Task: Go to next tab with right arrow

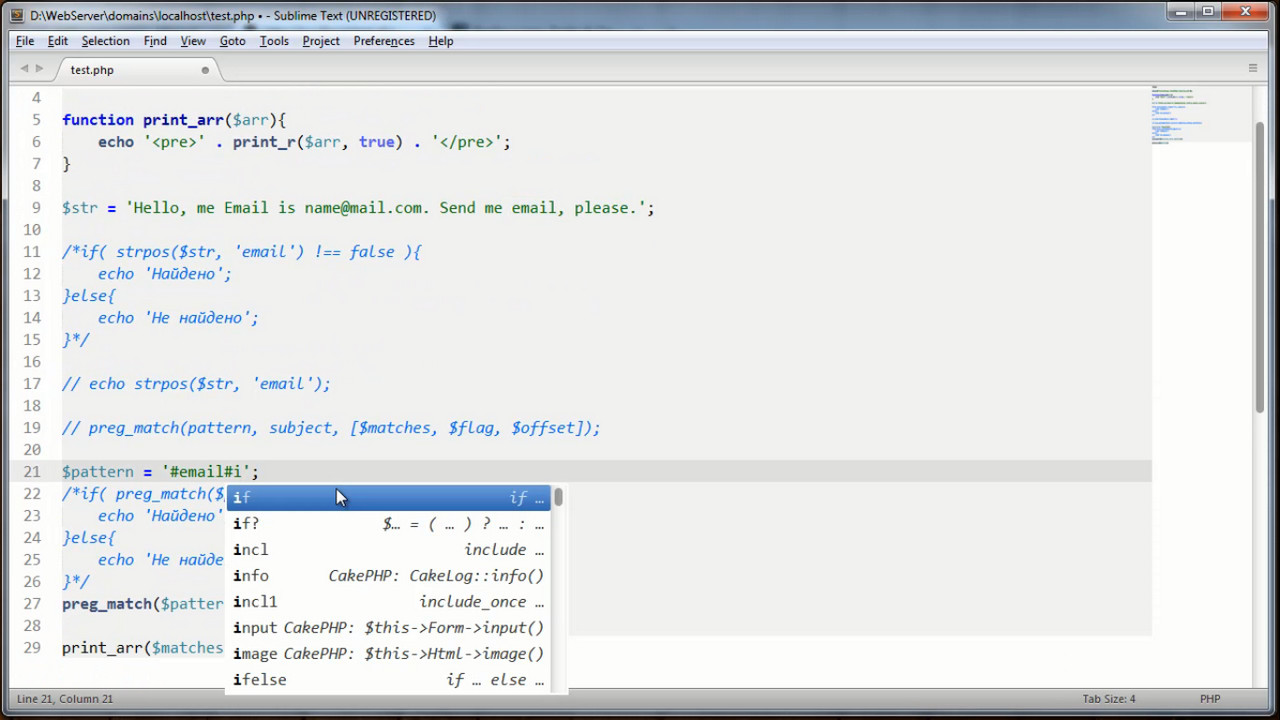Action: tap(40, 69)
